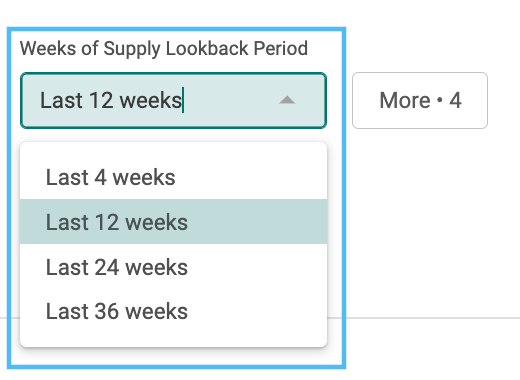Click the button showing bullet and number 4

point(420,100)
